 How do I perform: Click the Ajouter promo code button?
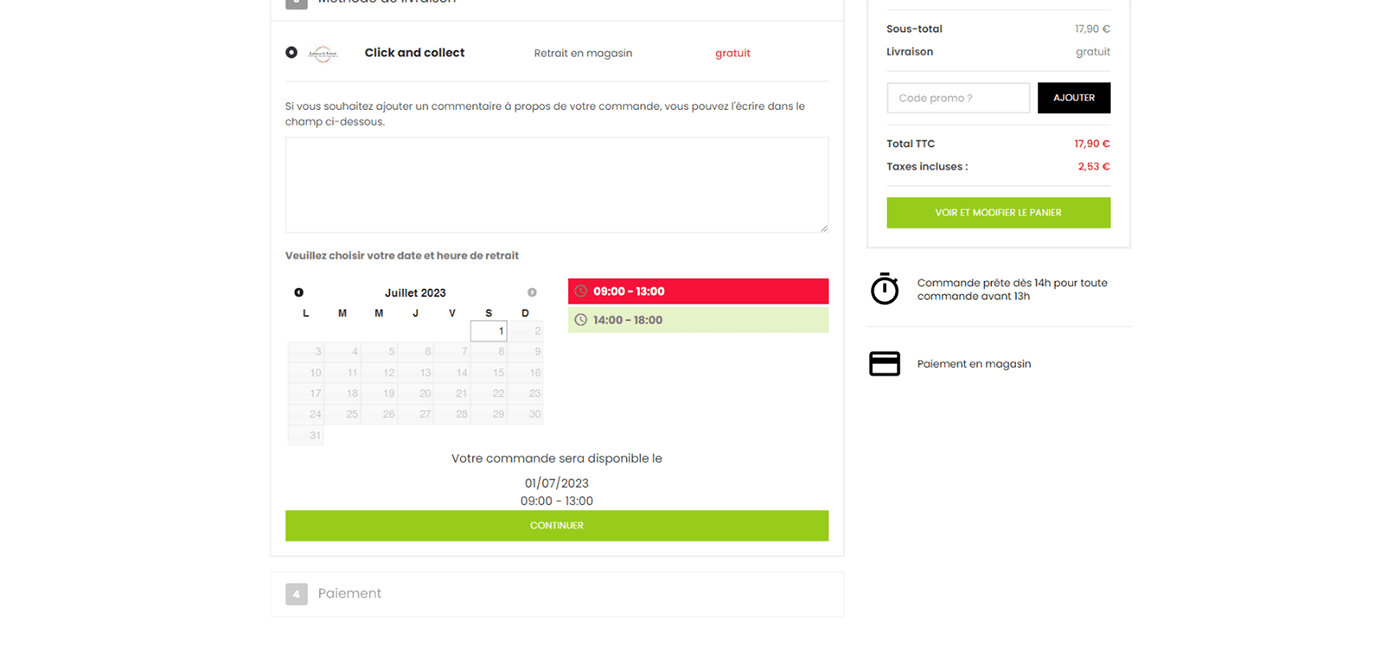pos(1074,98)
